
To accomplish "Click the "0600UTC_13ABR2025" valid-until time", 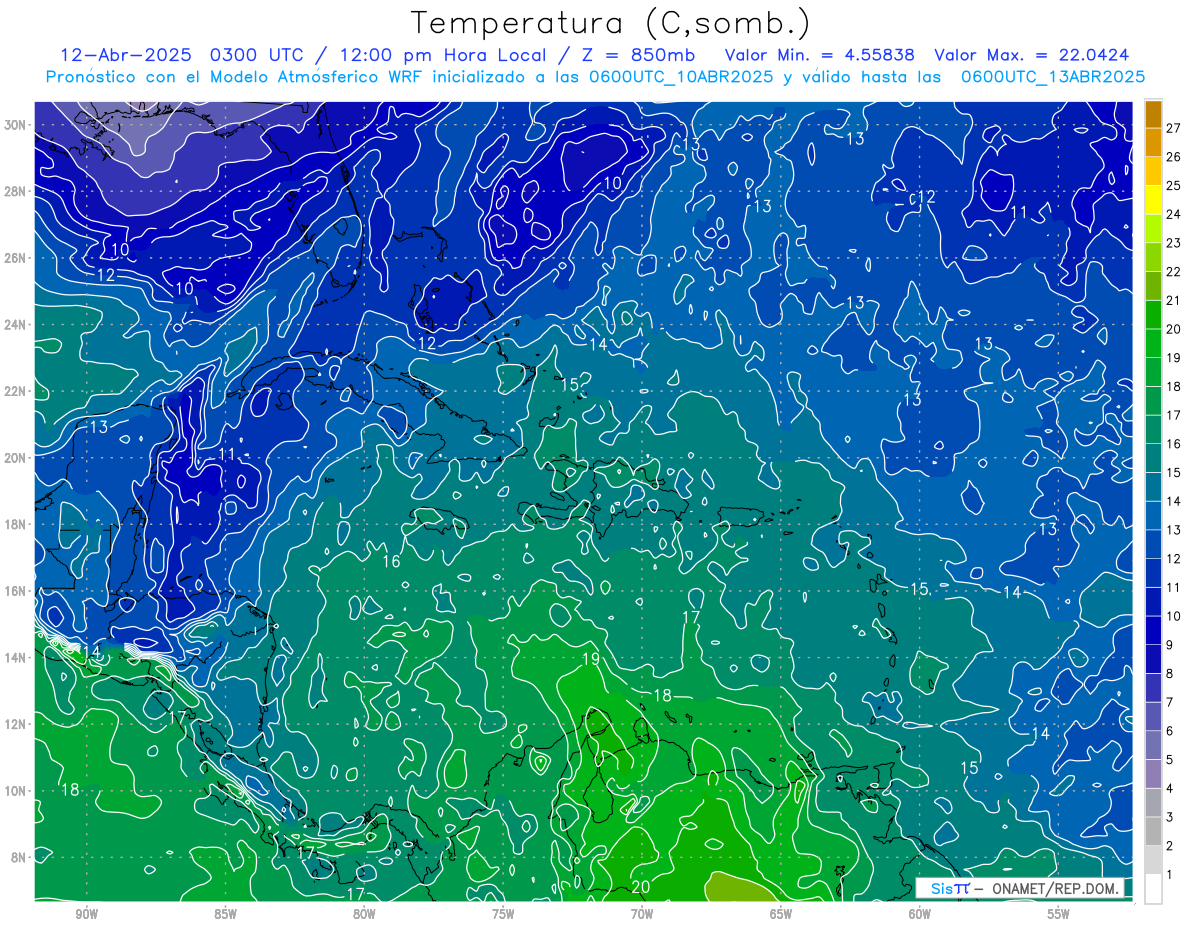I will [x=1052, y=77].
